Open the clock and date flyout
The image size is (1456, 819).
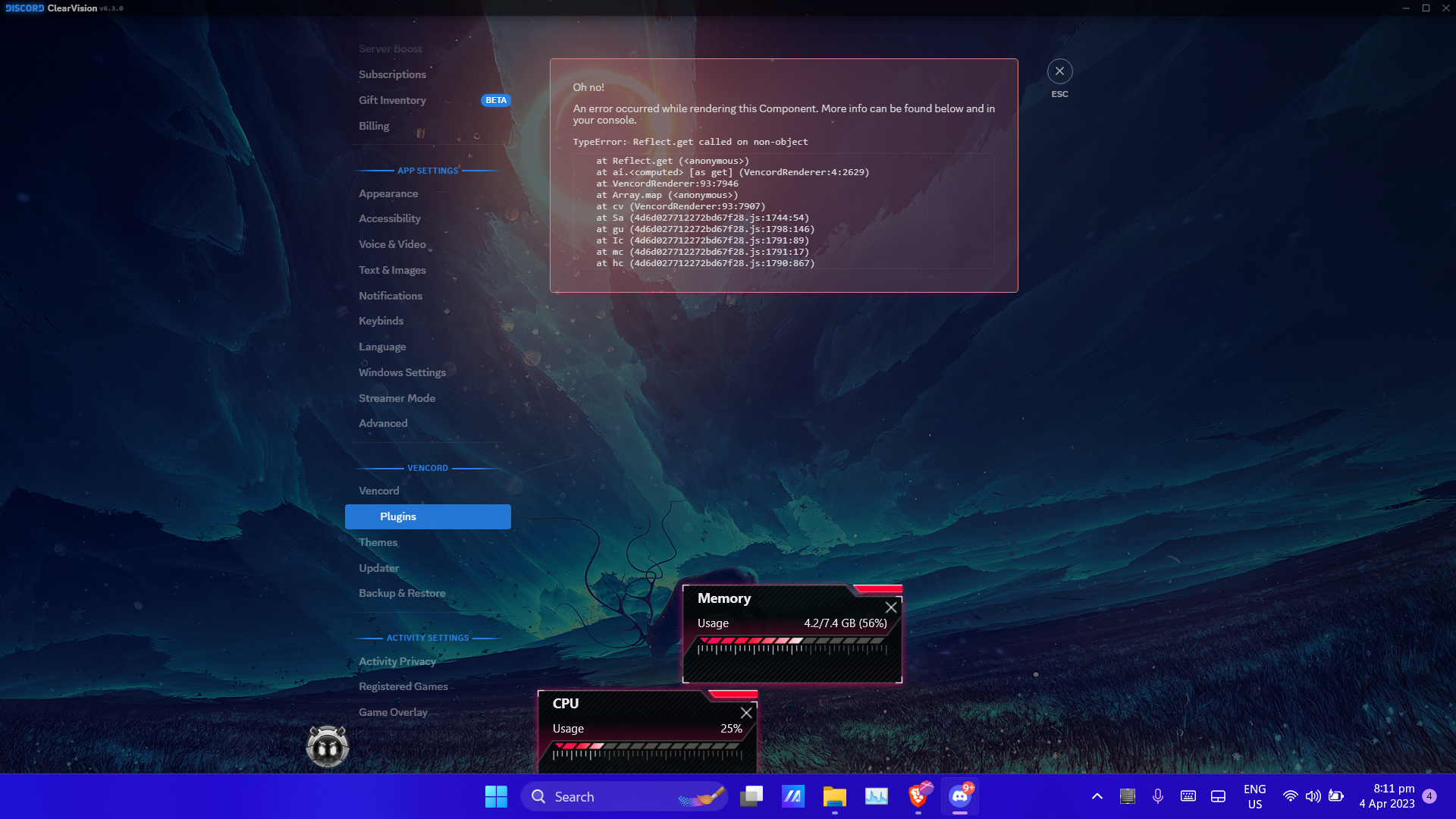pos(1387,796)
